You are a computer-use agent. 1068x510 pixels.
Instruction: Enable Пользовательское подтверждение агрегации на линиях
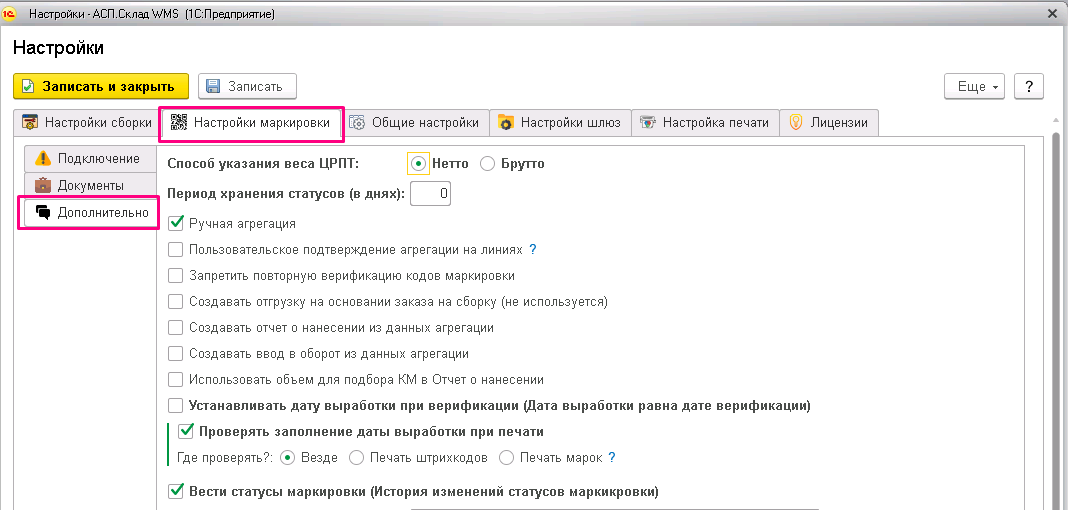pos(176,249)
